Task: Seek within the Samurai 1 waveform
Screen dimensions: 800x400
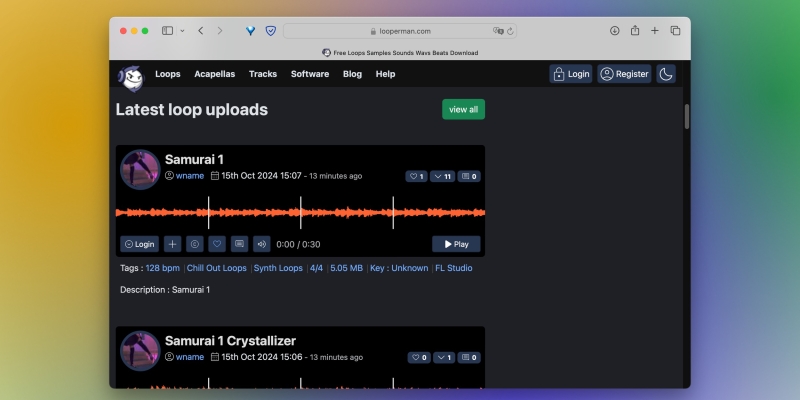Action: (300, 211)
